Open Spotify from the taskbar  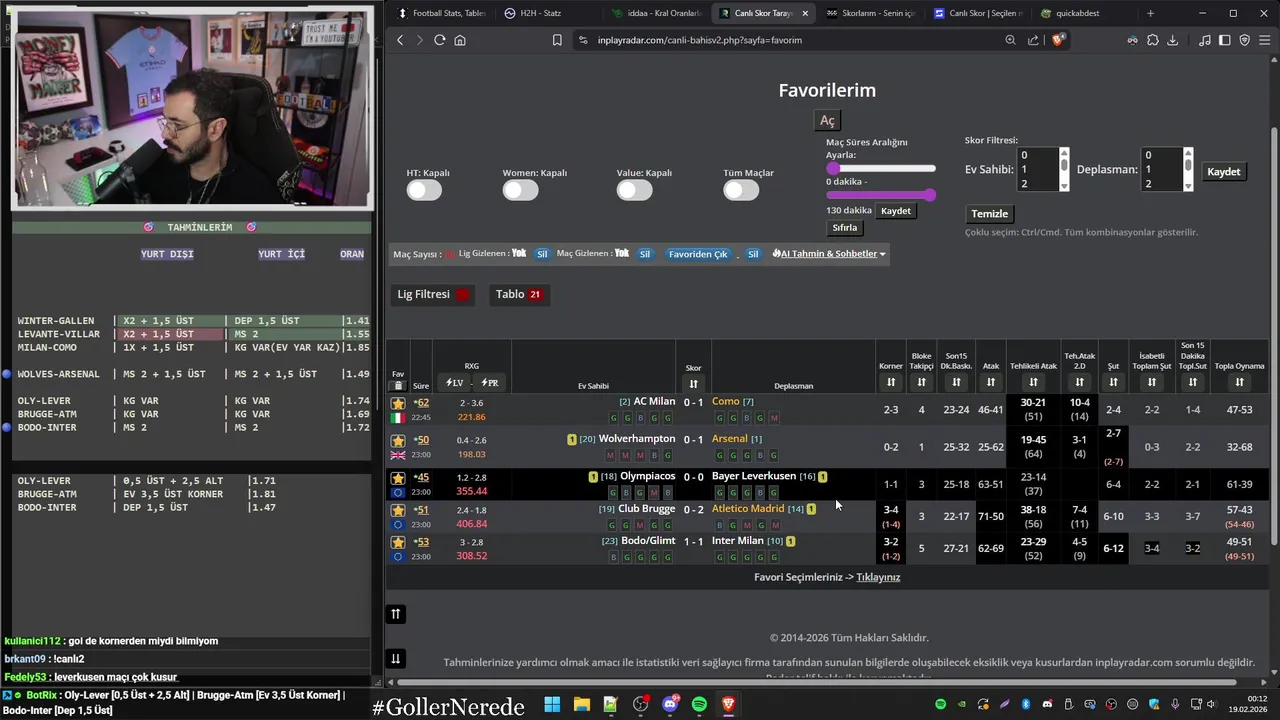tap(699, 704)
